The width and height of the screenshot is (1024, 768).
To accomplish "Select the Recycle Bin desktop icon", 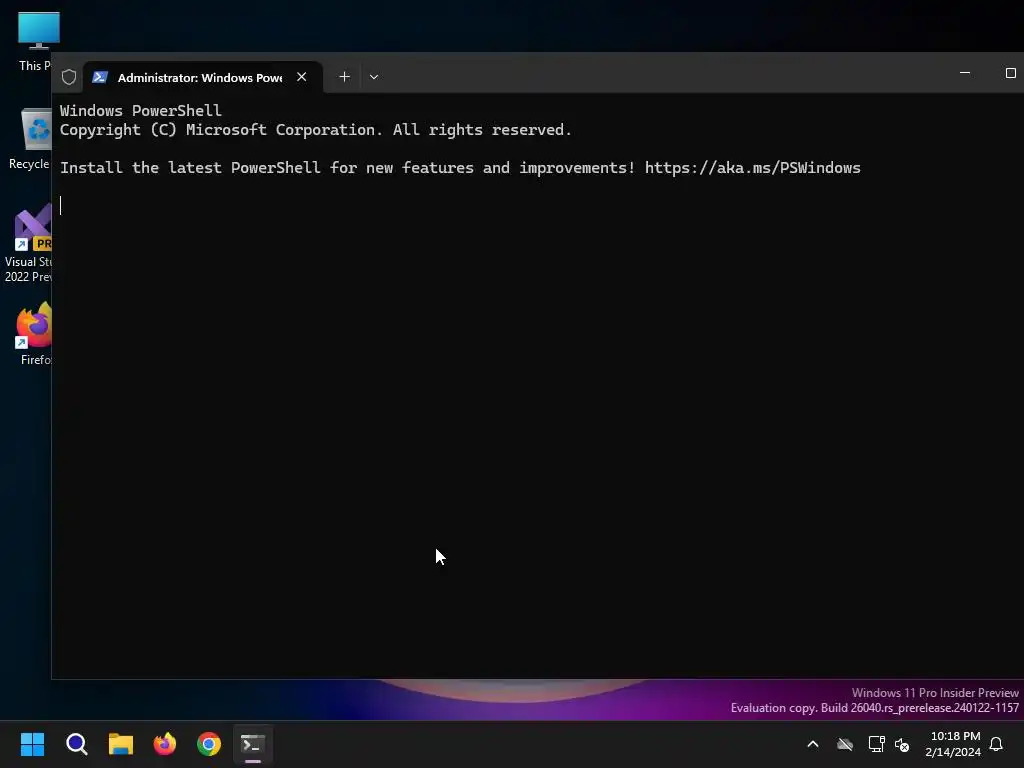I will tap(29, 139).
